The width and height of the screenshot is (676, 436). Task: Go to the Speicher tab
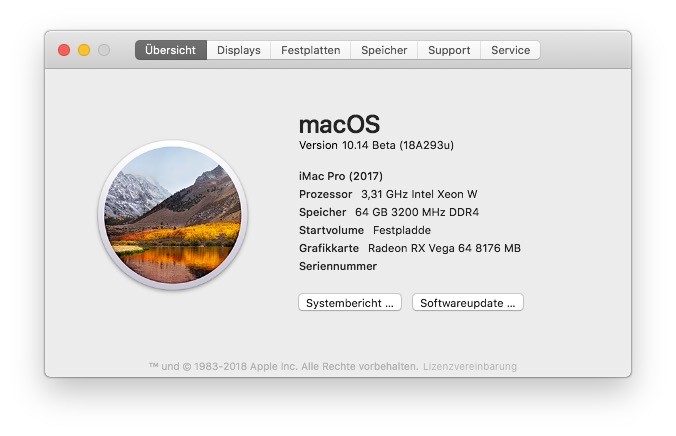tap(384, 50)
